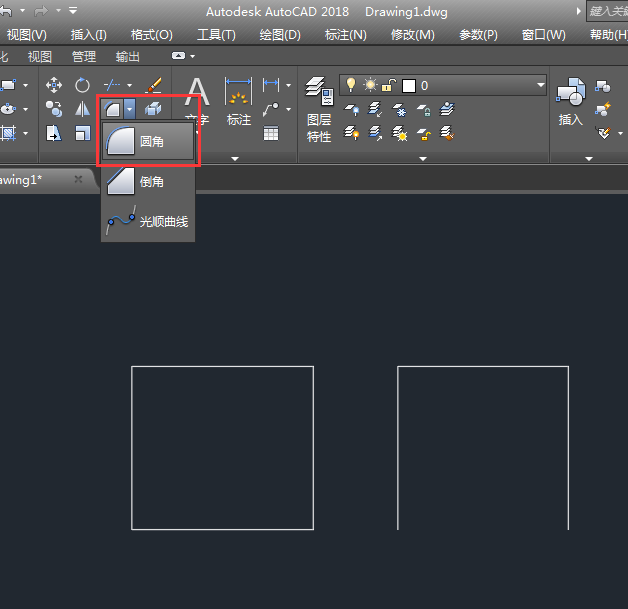The height and width of the screenshot is (609, 628).
Task: Toggle layer 0 lock padlock icon
Action: [389, 85]
